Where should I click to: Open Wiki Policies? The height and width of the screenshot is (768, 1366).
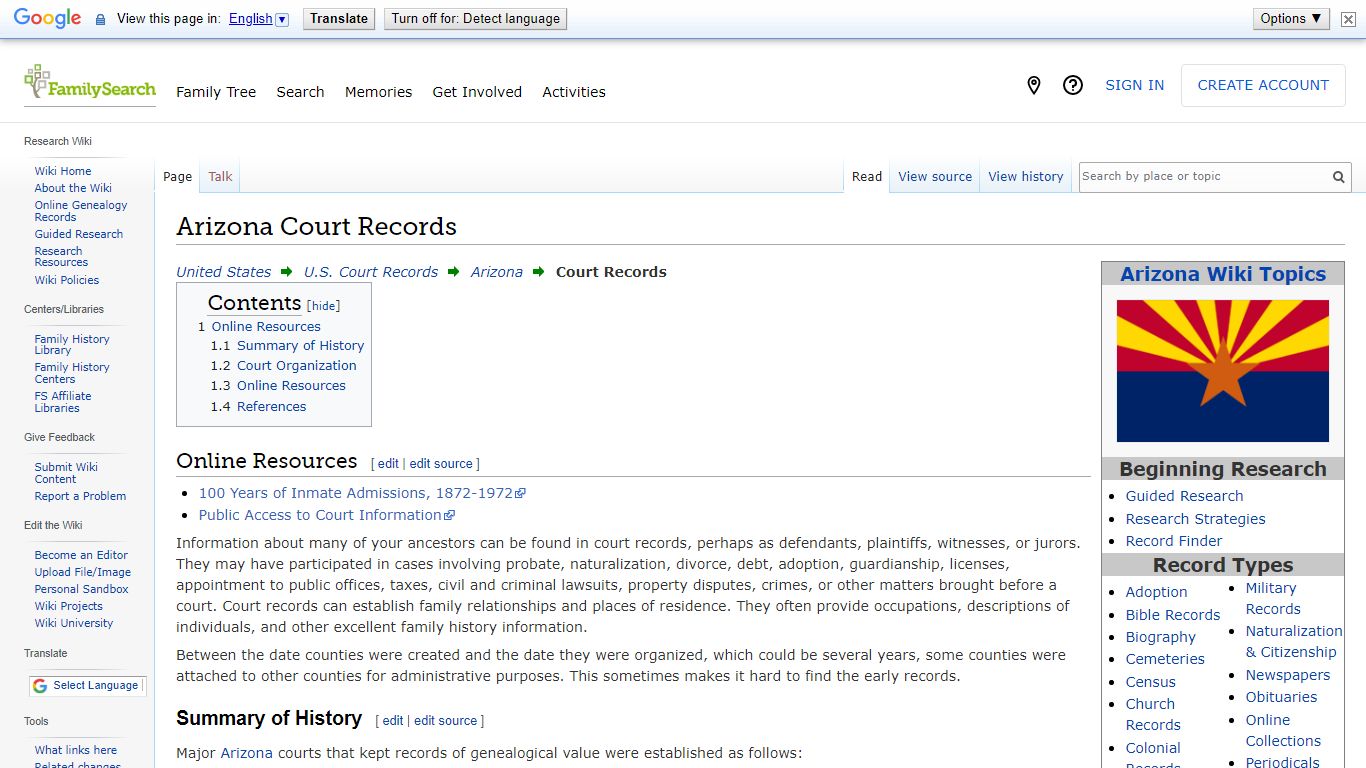(x=67, y=280)
